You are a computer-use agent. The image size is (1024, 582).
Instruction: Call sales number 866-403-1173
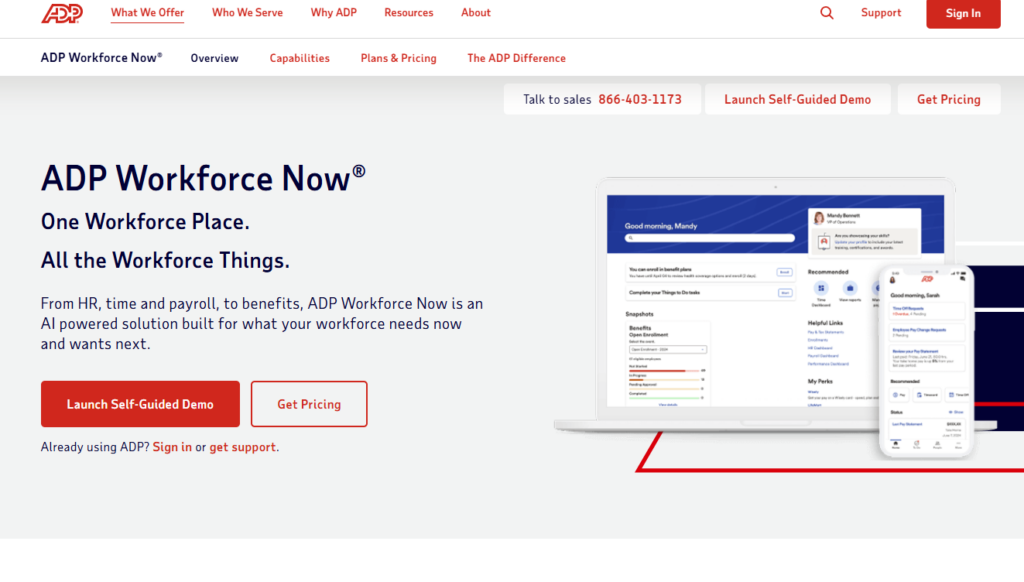639,99
